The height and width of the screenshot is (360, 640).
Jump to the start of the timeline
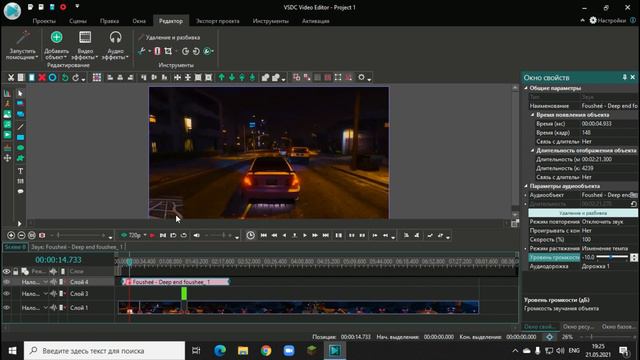(264, 236)
